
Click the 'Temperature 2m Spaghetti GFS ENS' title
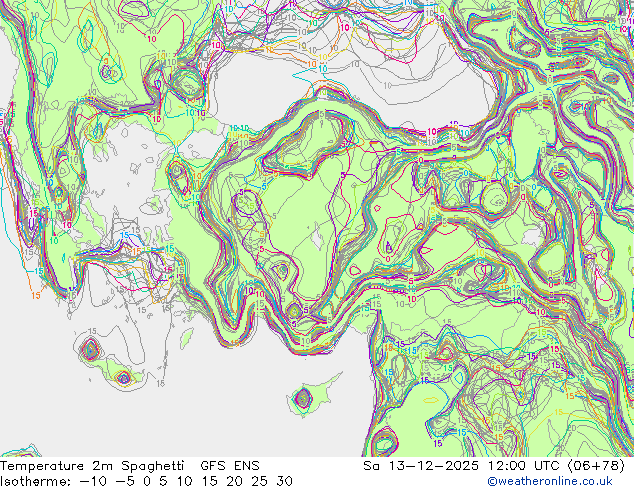(x=130, y=466)
